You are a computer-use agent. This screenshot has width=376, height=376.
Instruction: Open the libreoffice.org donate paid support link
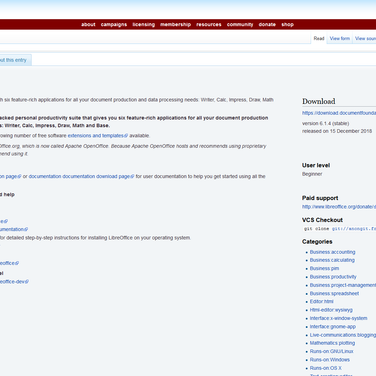pyautogui.click(x=339, y=207)
